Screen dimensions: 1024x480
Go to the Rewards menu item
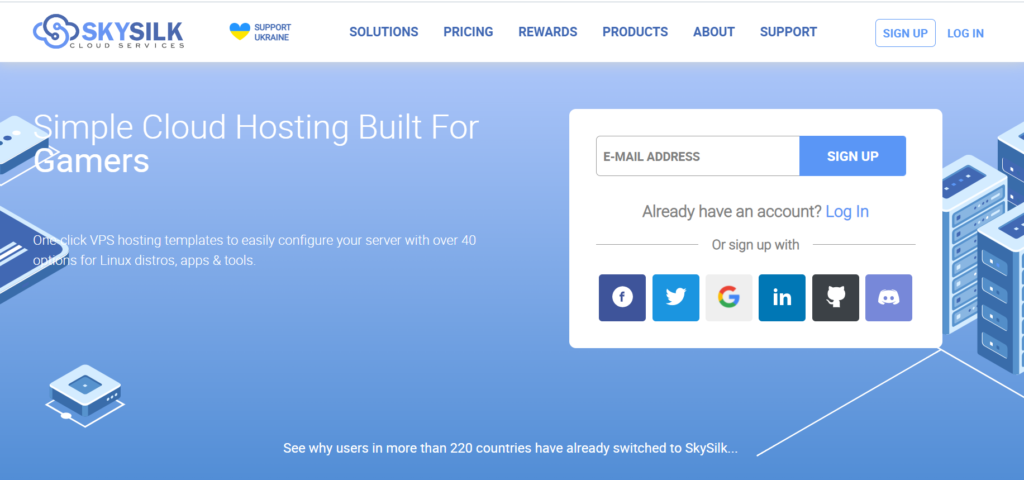click(548, 32)
